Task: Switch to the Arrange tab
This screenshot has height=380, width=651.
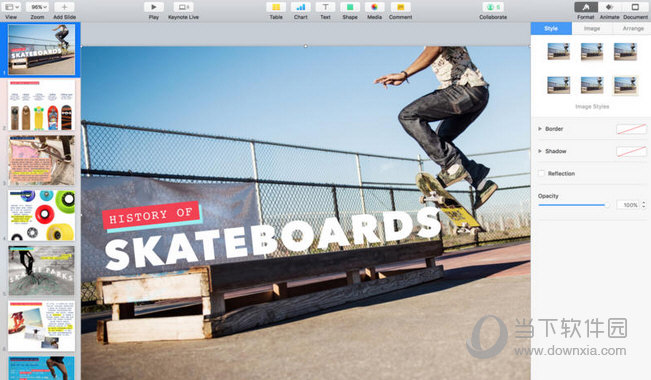Action: pyautogui.click(x=633, y=29)
